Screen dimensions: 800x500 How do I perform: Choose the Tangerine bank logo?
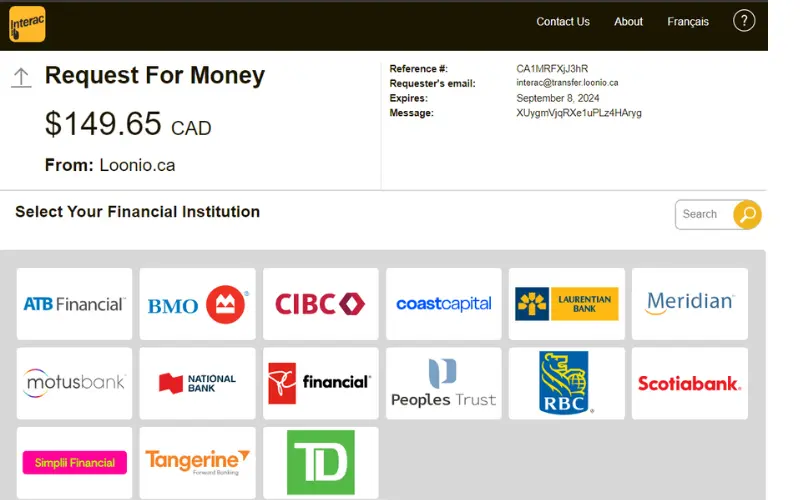(197, 463)
